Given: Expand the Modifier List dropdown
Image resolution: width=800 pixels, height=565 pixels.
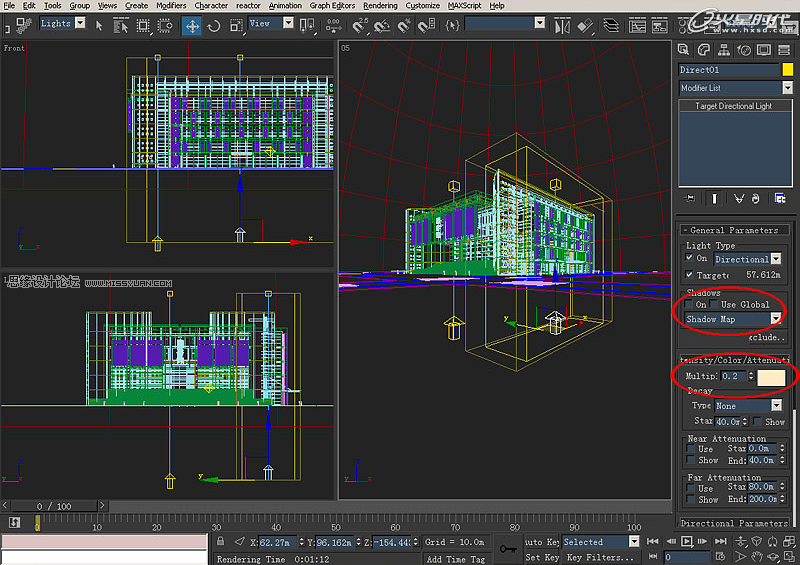Looking at the screenshot, I should [787, 88].
